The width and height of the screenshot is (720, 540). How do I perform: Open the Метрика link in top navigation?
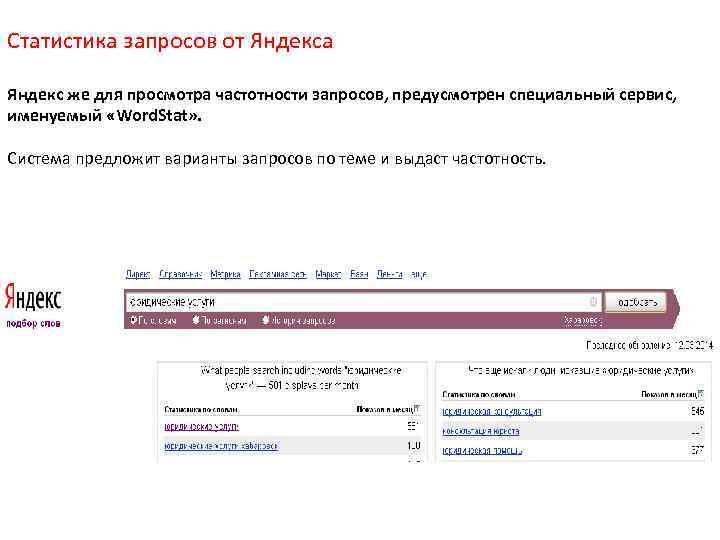click(x=225, y=274)
